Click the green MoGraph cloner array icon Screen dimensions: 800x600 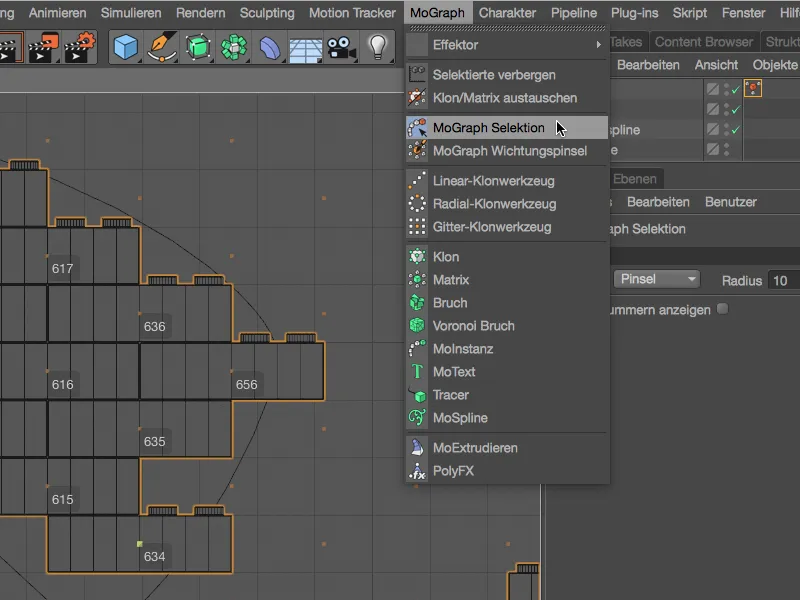234,46
